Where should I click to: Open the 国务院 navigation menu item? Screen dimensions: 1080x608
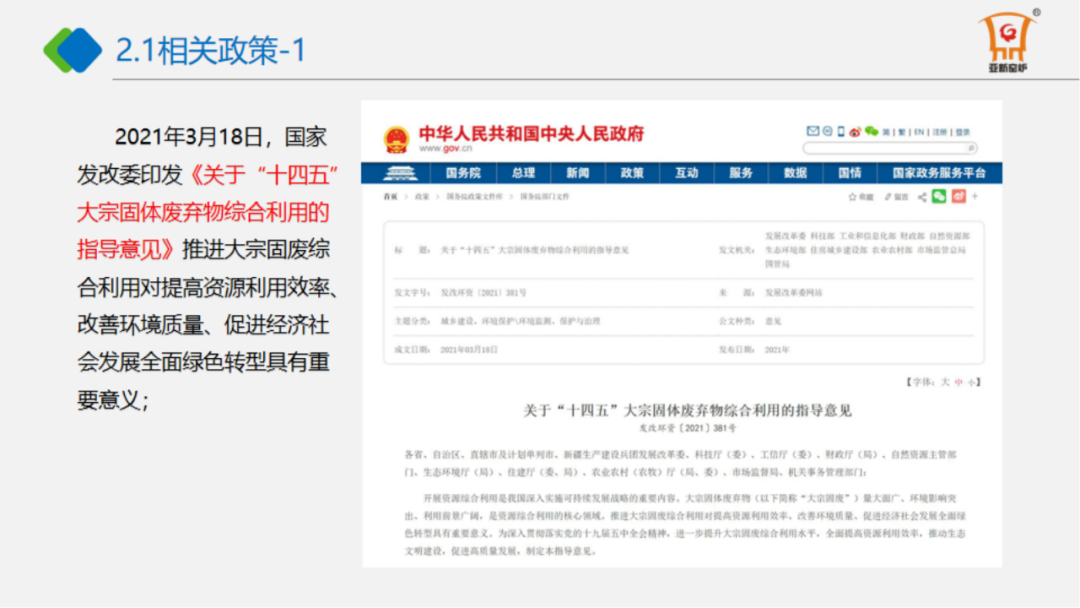(x=462, y=172)
